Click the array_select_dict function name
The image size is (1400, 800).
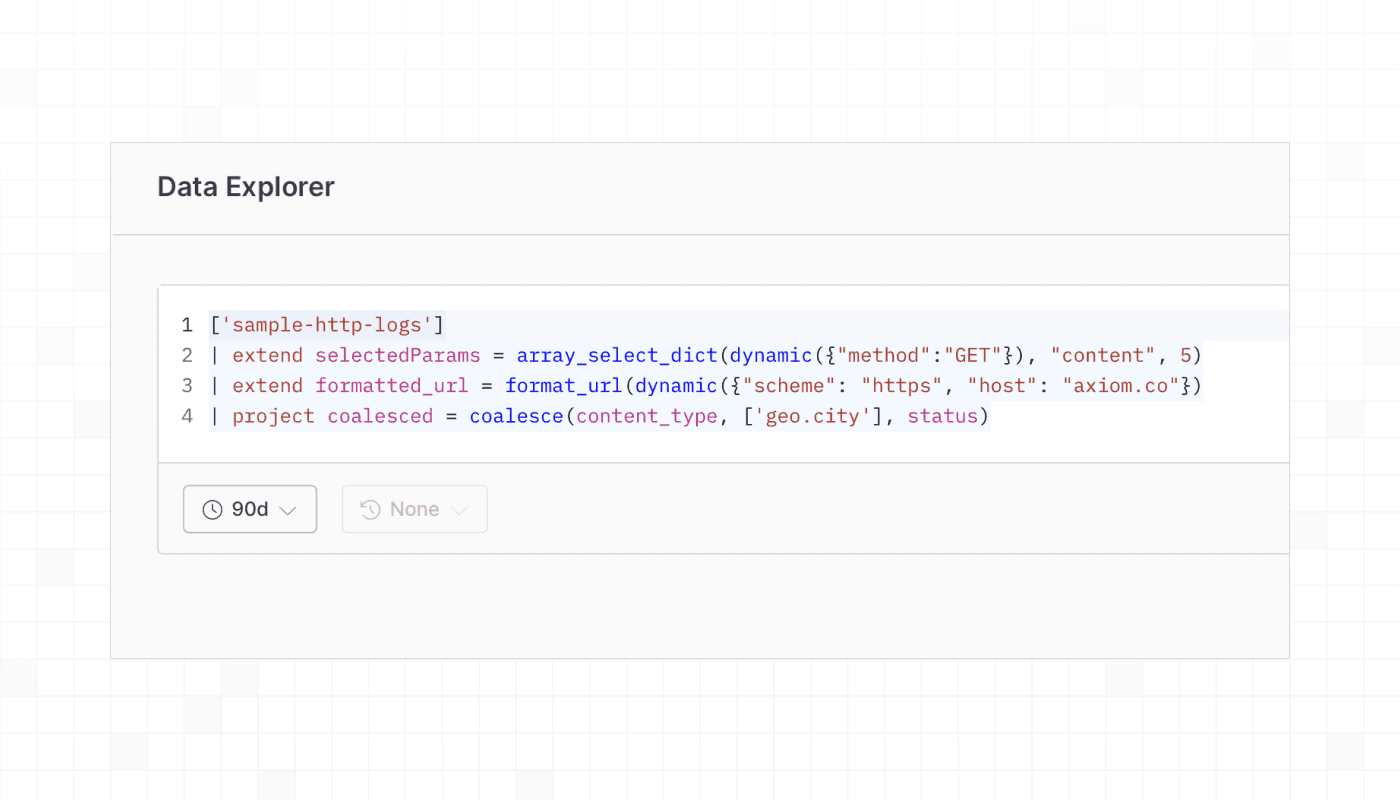pos(617,356)
